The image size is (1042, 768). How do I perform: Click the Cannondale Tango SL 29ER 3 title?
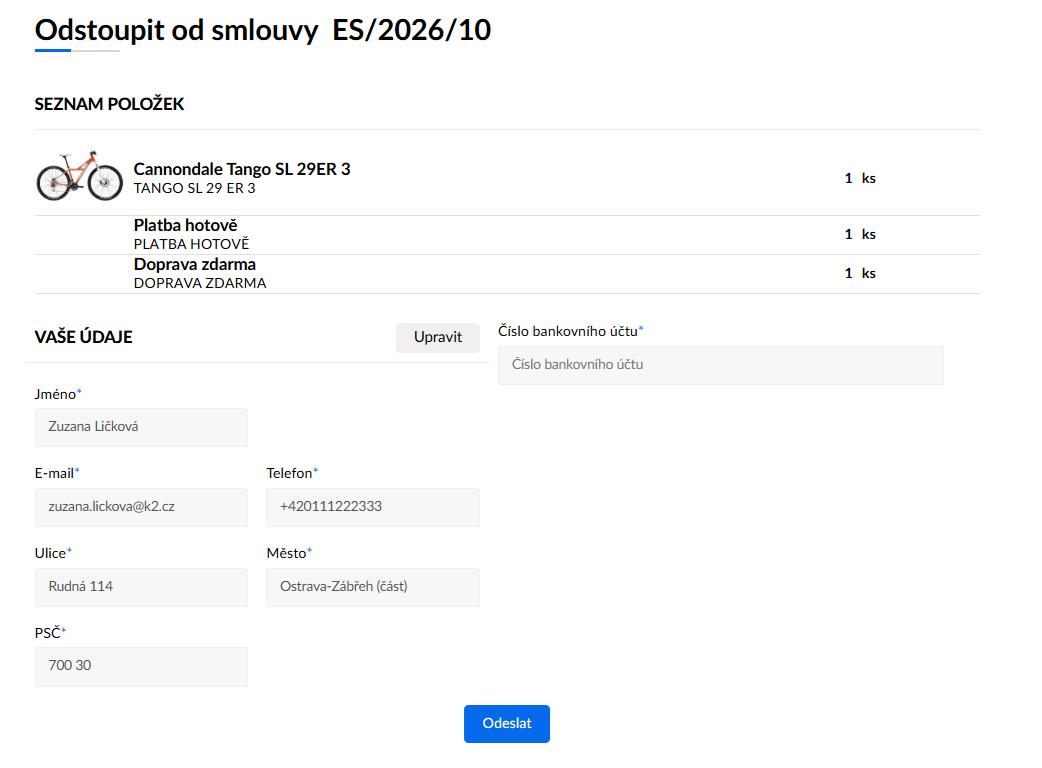(x=242, y=169)
